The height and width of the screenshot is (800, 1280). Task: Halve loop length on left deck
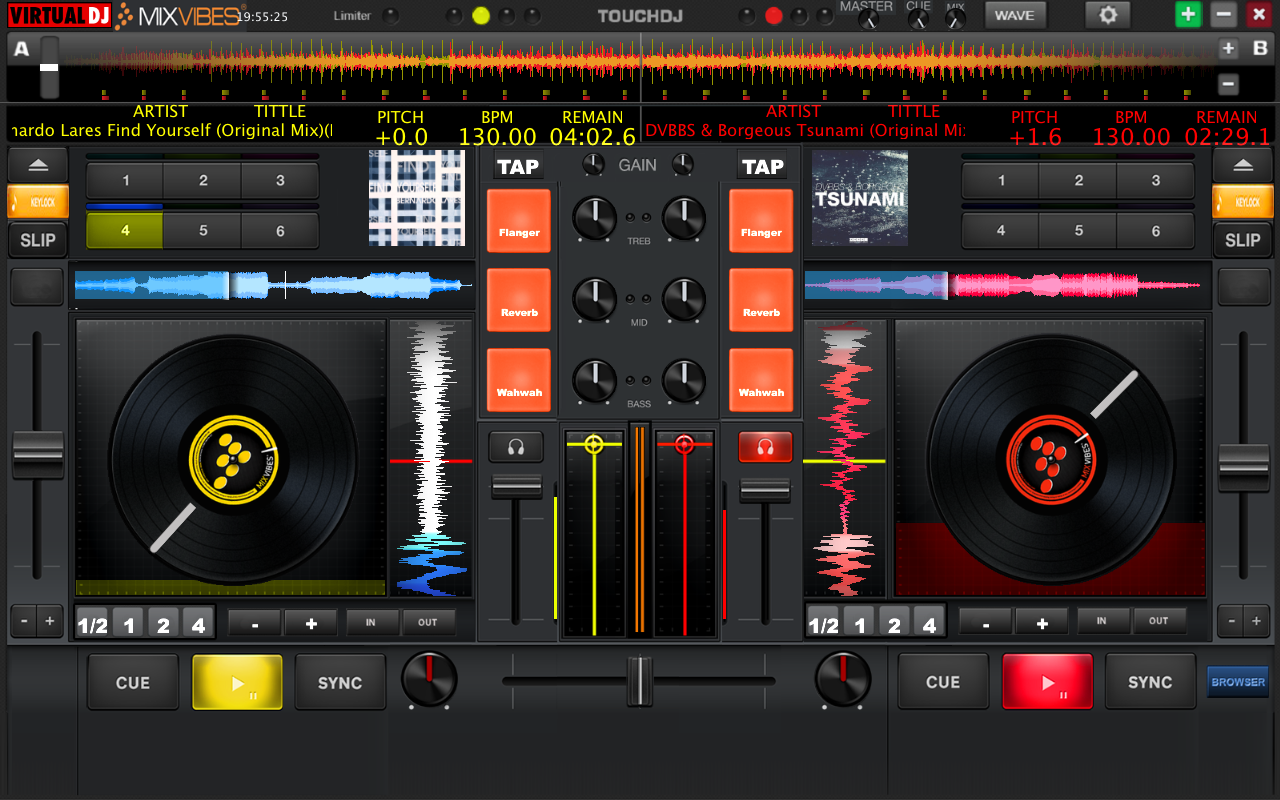pyautogui.click(x=255, y=623)
